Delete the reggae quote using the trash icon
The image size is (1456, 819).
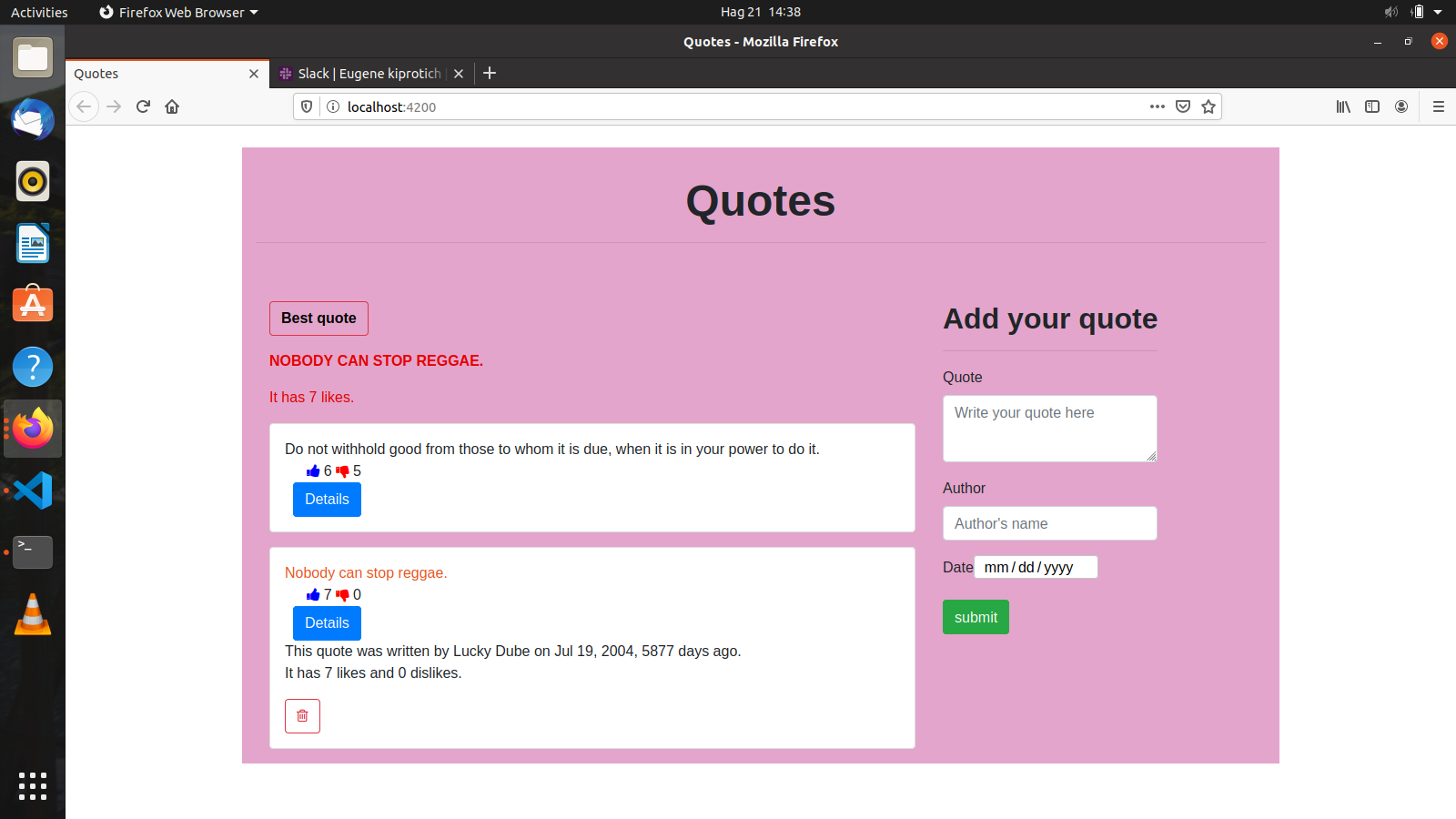302,716
